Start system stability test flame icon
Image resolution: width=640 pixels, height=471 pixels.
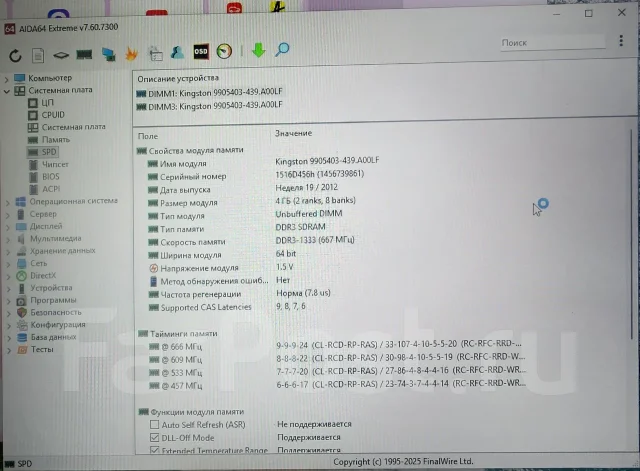tap(131, 53)
